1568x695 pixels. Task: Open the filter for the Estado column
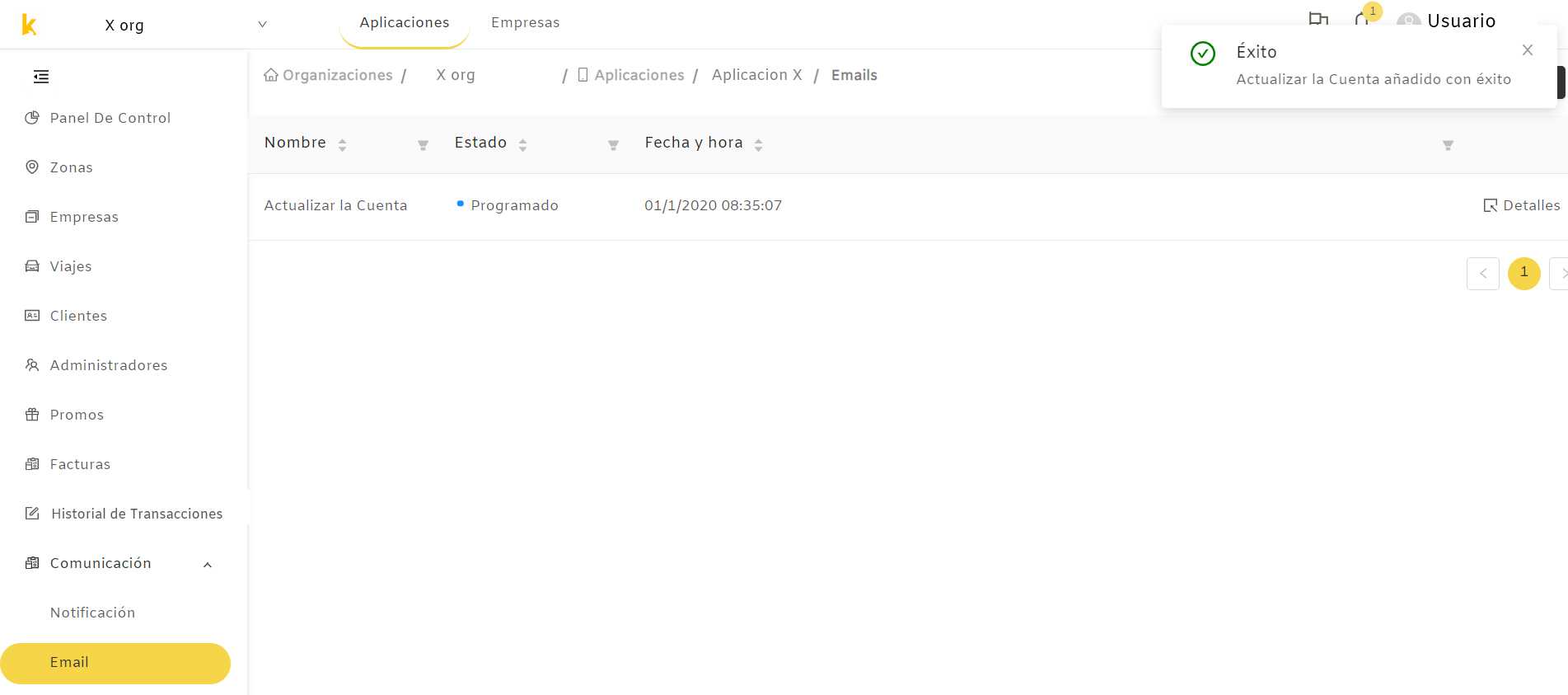point(613,145)
